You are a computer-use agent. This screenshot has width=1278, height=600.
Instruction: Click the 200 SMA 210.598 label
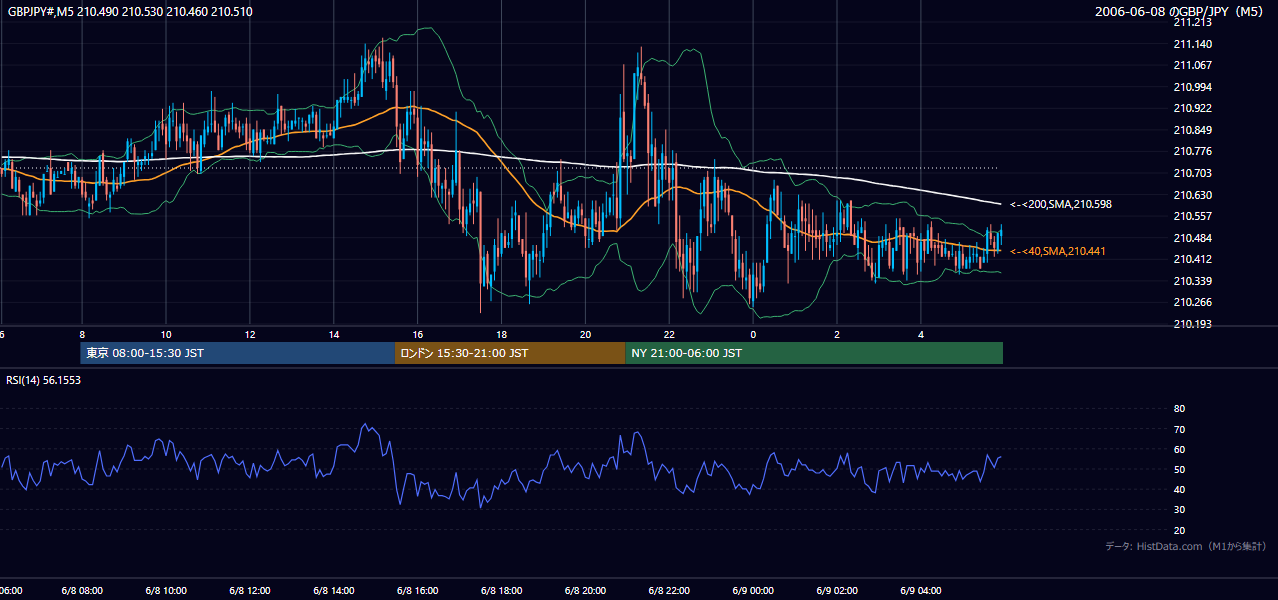pyautogui.click(x=1061, y=204)
